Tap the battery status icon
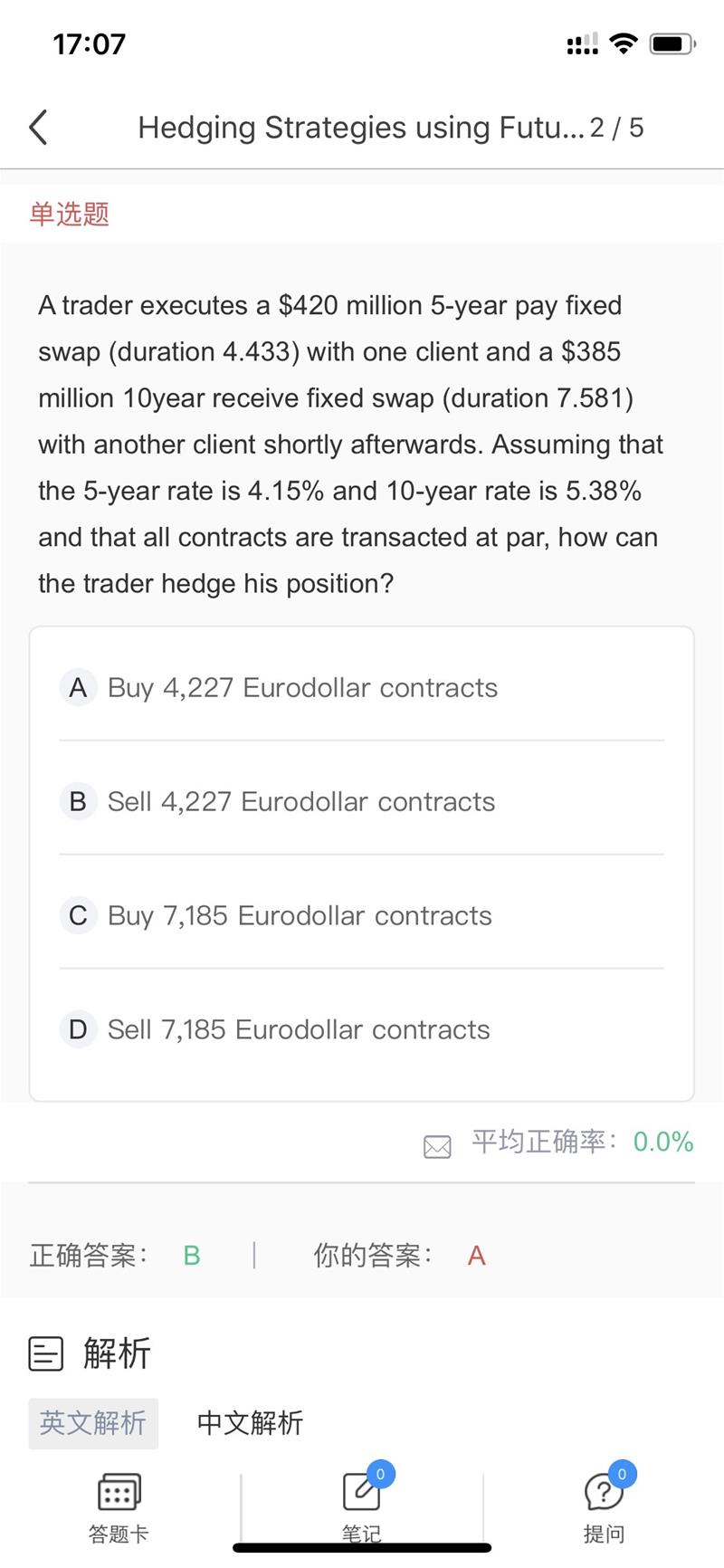 coord(672,43)
